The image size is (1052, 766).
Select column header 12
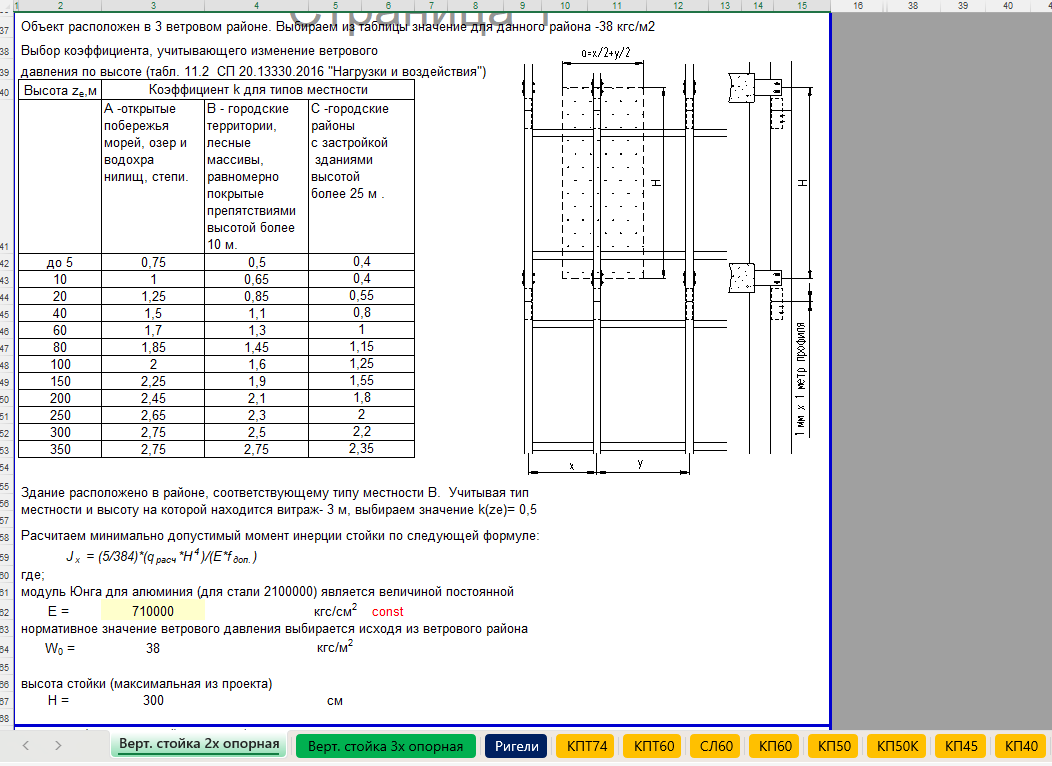pyautogui.click(x=678, y=5)
